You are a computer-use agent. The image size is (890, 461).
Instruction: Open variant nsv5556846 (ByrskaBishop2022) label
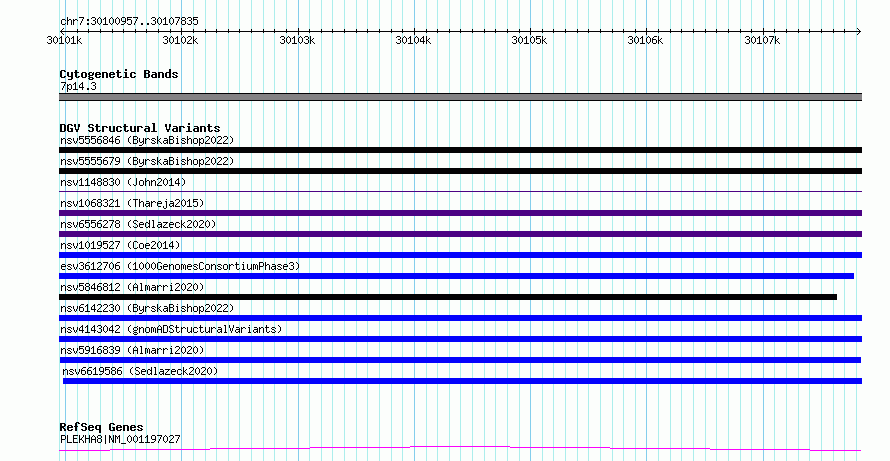pos(147,140)
